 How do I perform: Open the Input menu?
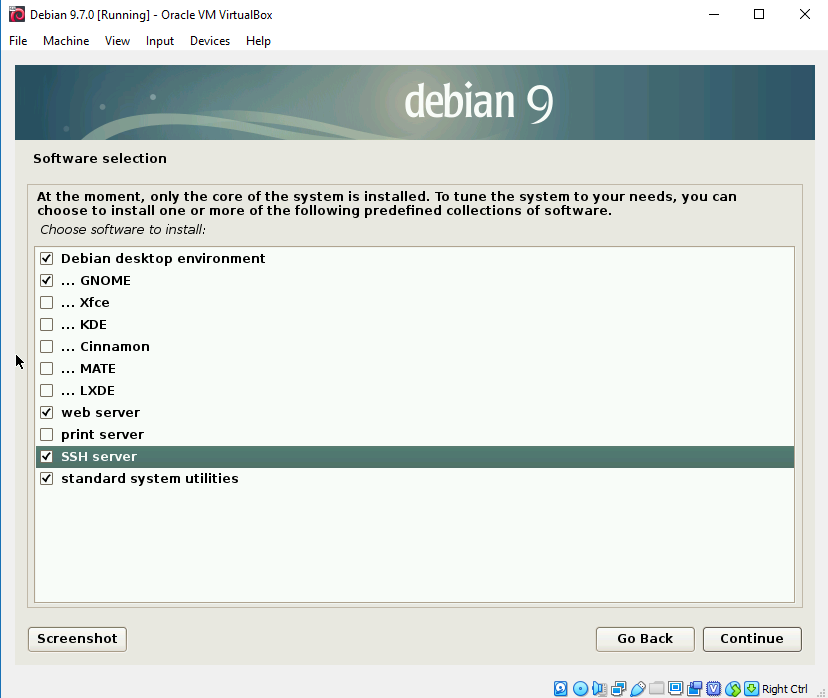point(159,41)
